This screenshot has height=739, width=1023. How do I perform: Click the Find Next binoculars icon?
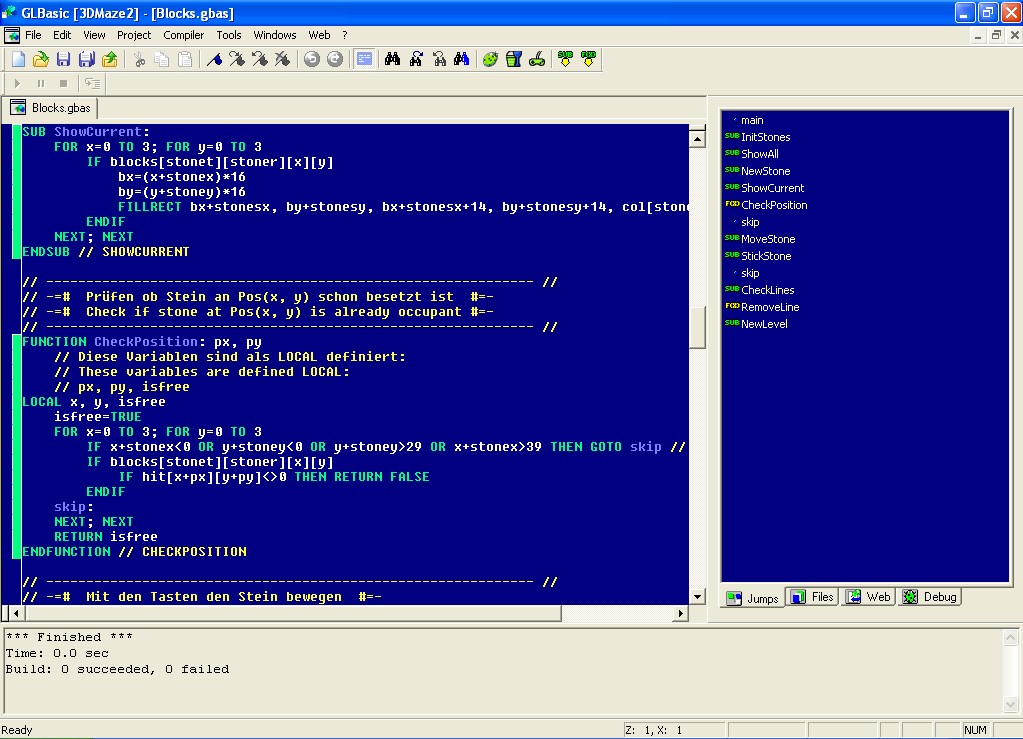[x=416, y=59]
